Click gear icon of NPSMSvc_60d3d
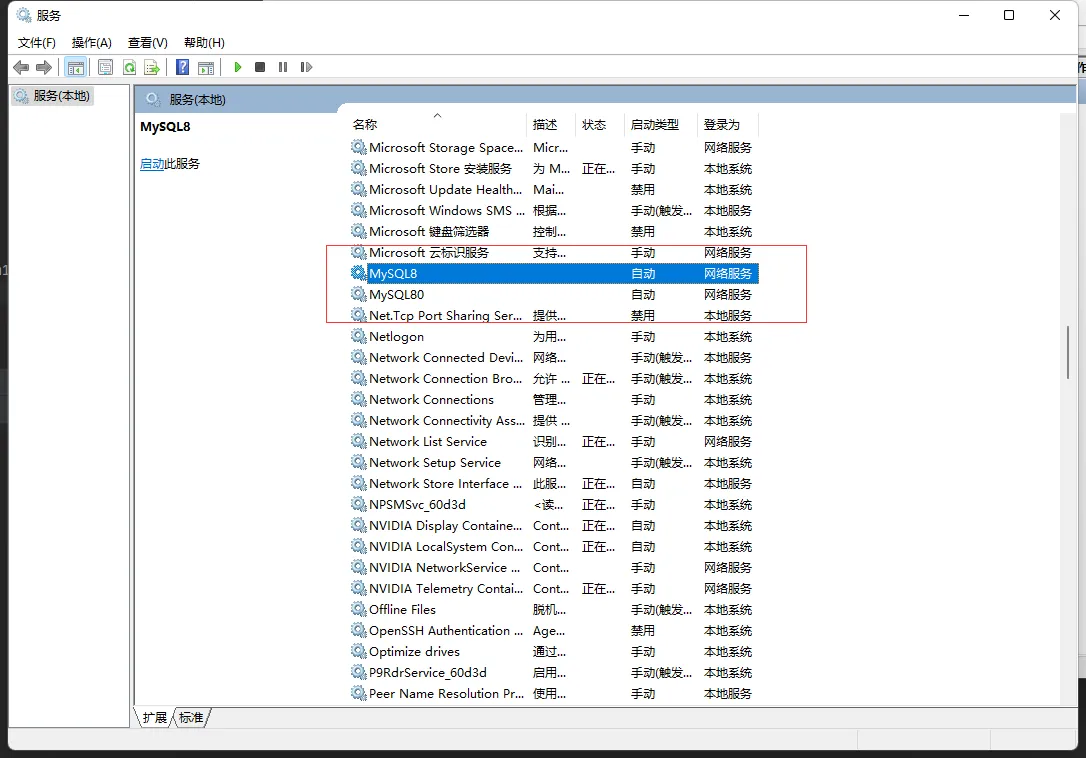 click(x=358, y=504)
